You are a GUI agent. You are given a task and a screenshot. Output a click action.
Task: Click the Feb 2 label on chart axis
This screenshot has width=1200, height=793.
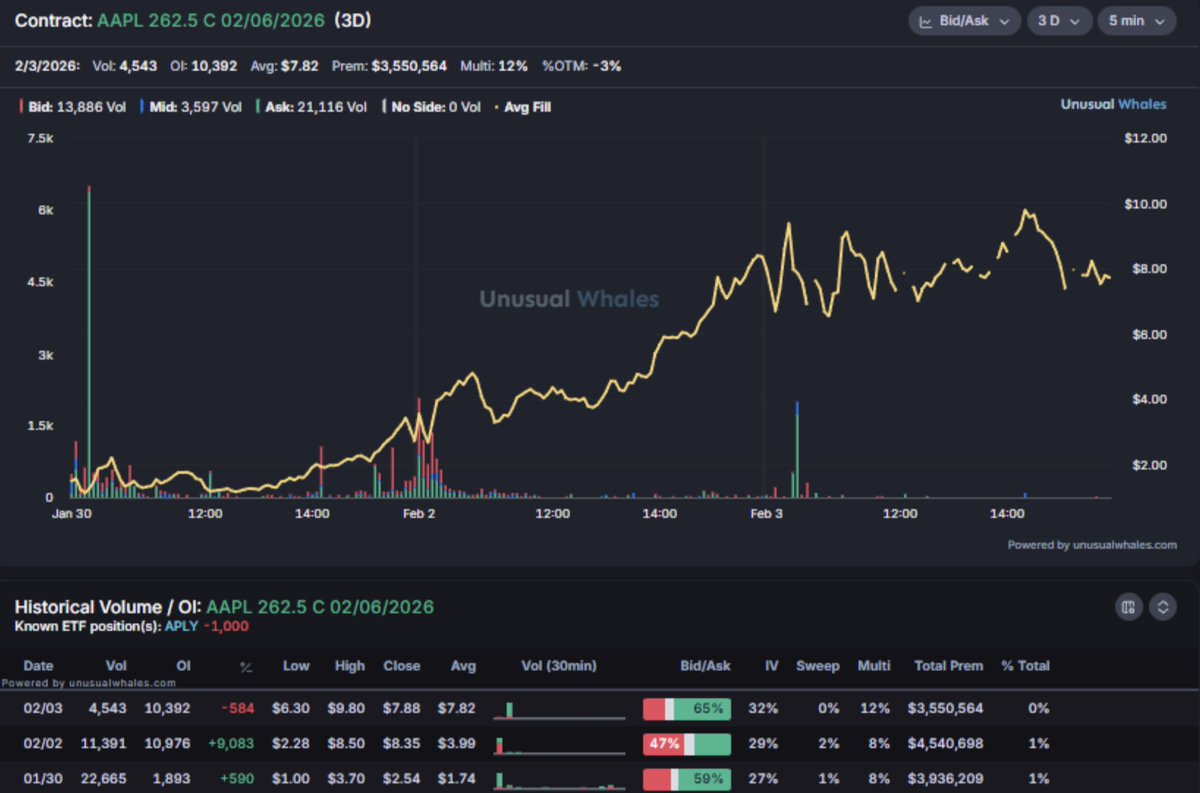[418, 514]
